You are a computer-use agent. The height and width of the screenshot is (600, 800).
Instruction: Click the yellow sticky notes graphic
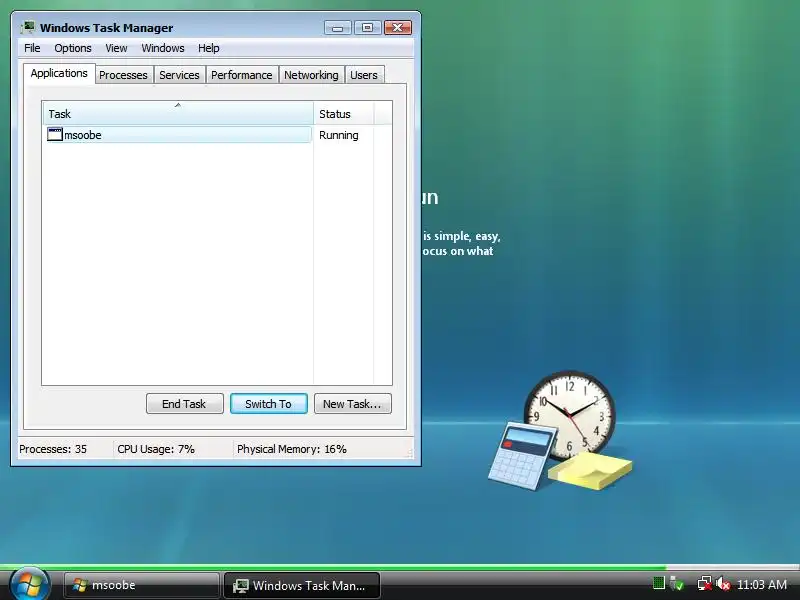tap(590, 471)
